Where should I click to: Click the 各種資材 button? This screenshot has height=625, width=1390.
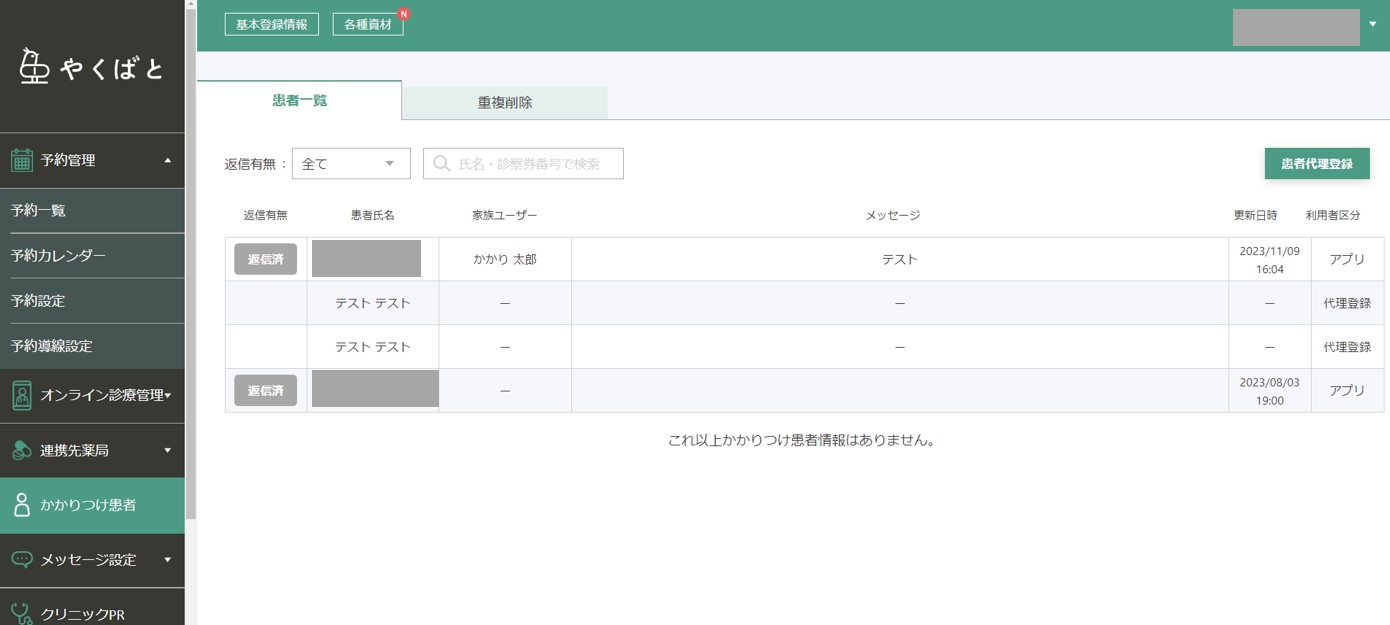[368, 25]
